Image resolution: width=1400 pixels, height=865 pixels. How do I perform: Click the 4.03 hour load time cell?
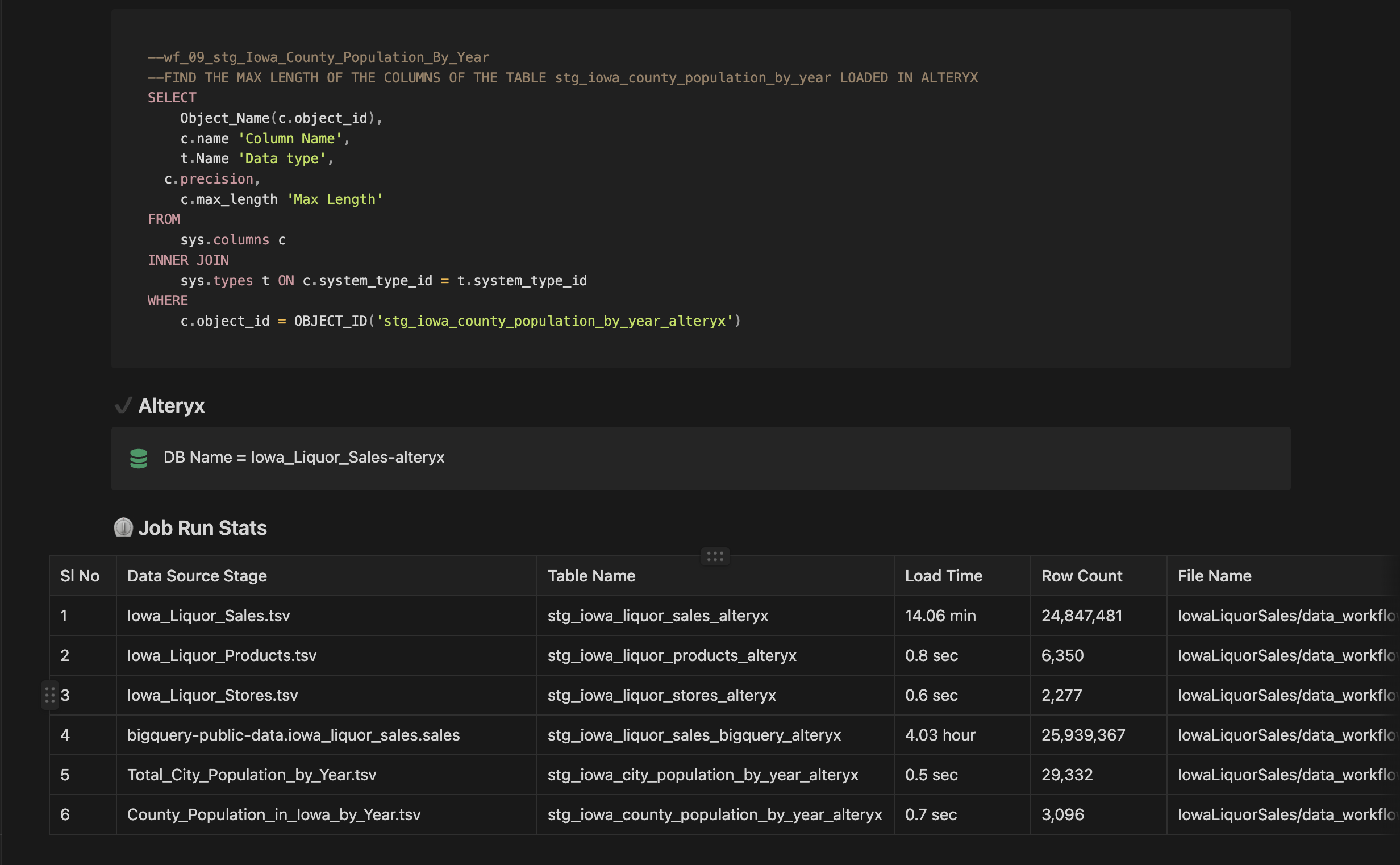963,734
